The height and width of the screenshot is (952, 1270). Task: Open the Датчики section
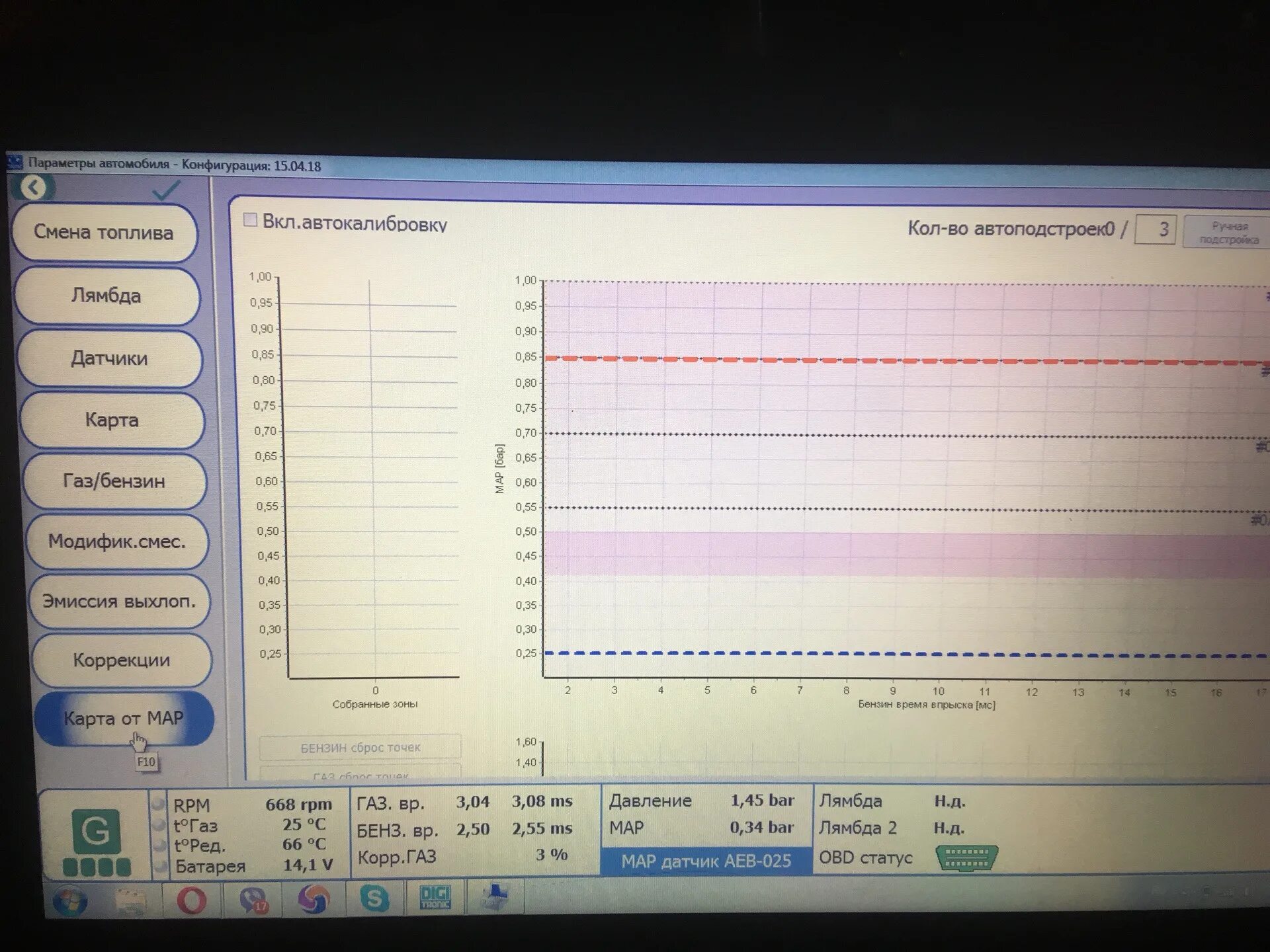point(109,358)
